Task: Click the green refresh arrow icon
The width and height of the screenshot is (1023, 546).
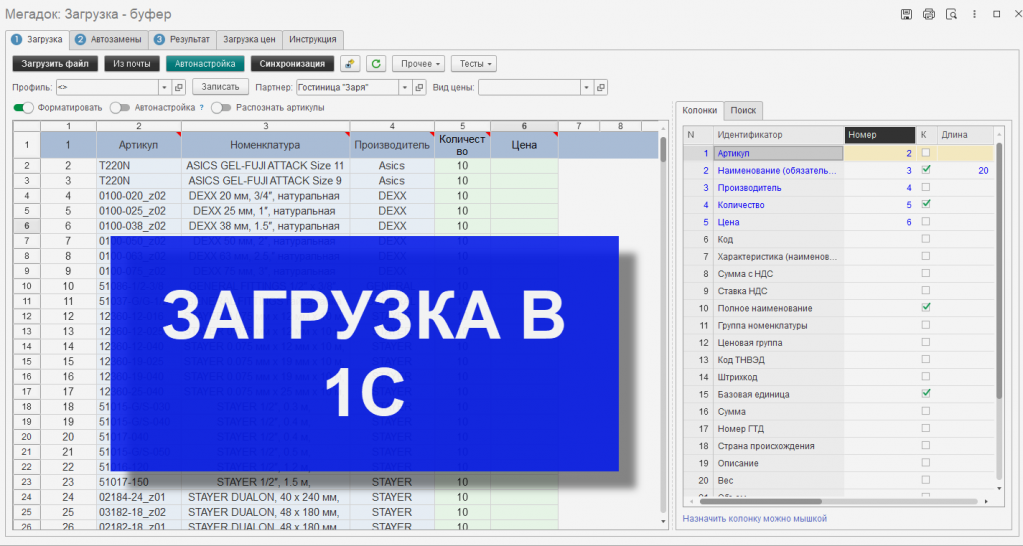Action: [x=376, y=63]
